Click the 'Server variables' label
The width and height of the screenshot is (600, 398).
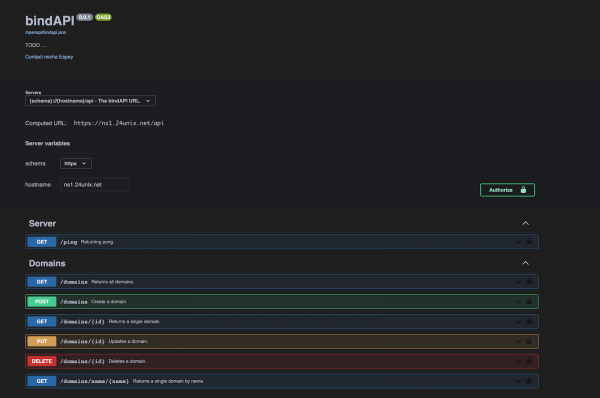(47, 144)
